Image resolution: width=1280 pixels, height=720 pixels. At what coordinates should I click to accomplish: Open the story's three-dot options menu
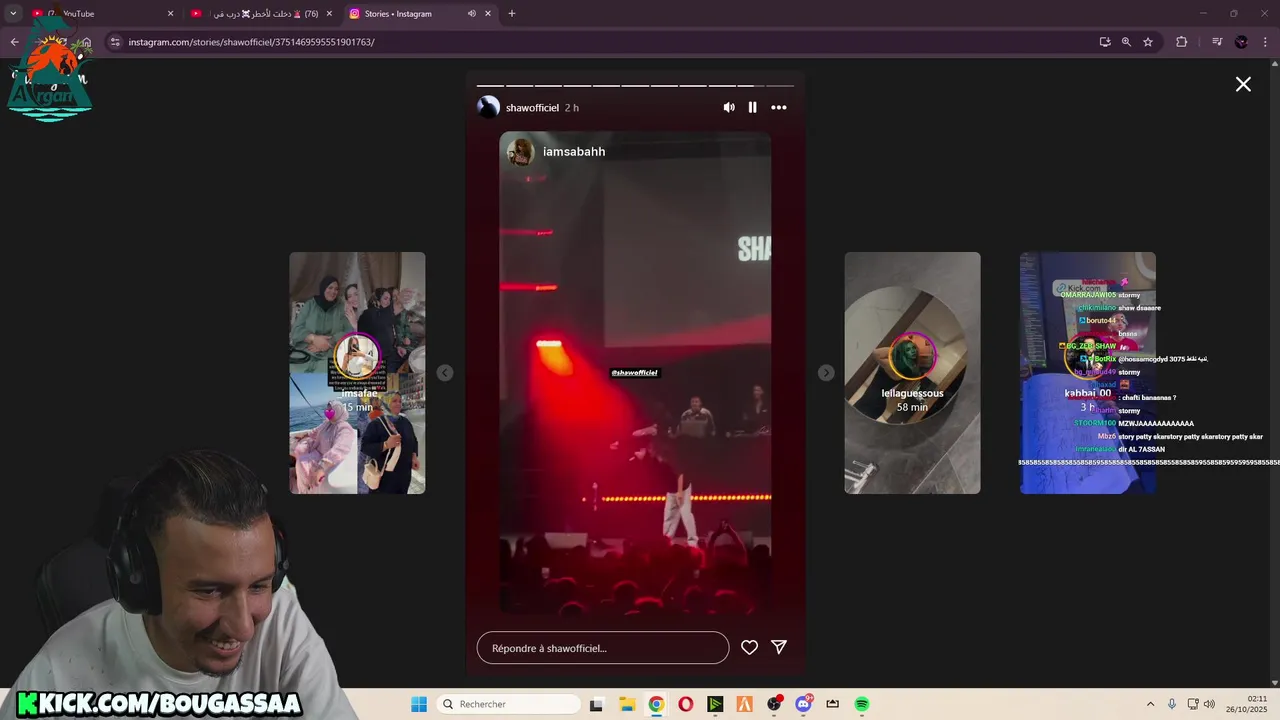coord(779,107)
